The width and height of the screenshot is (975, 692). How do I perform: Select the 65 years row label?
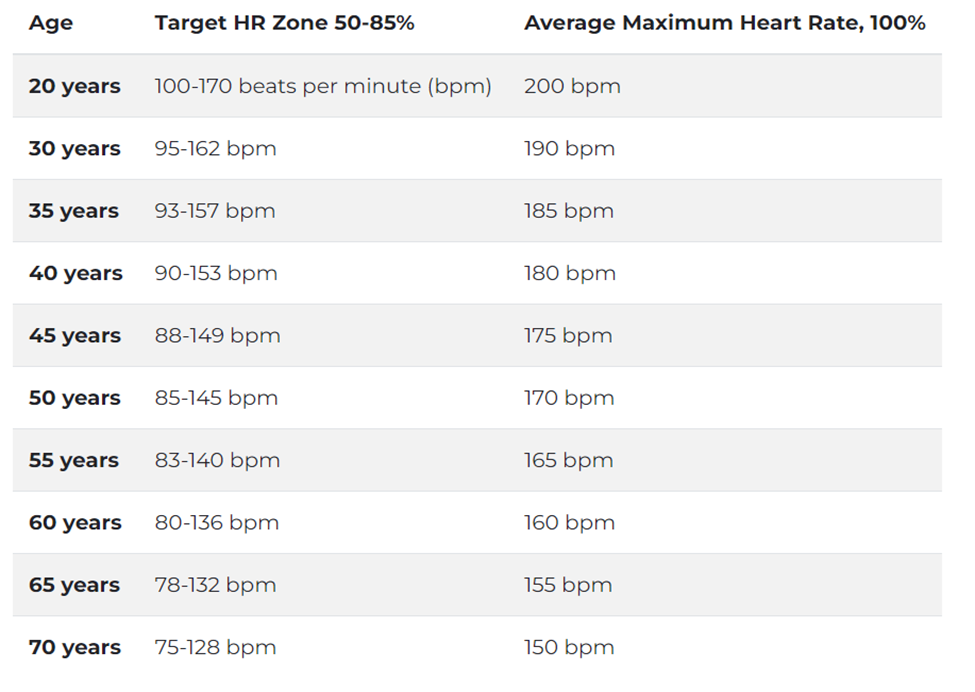click(74, 585)
